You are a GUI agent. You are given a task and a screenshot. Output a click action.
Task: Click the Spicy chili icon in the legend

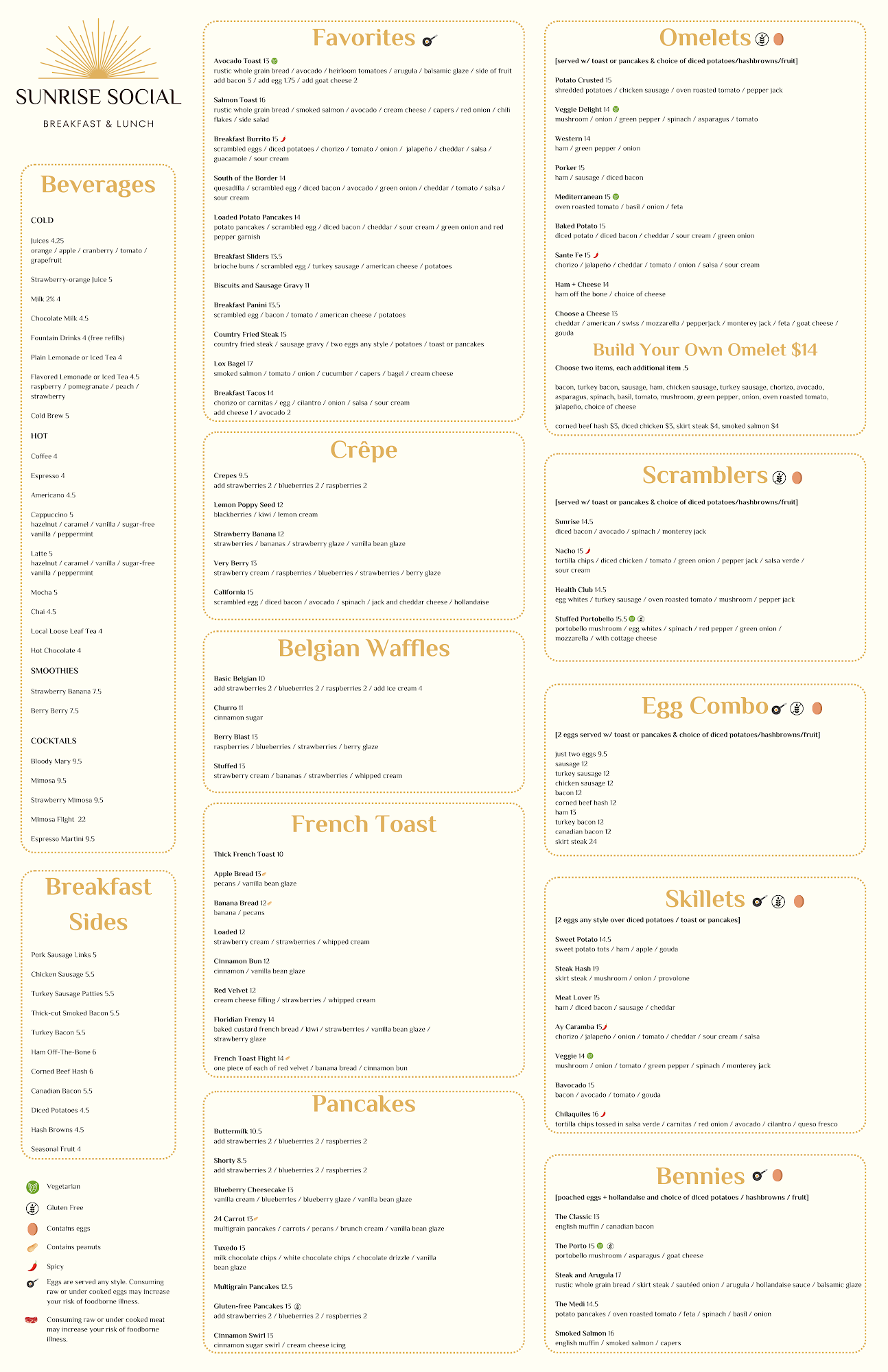(32, 1266)
